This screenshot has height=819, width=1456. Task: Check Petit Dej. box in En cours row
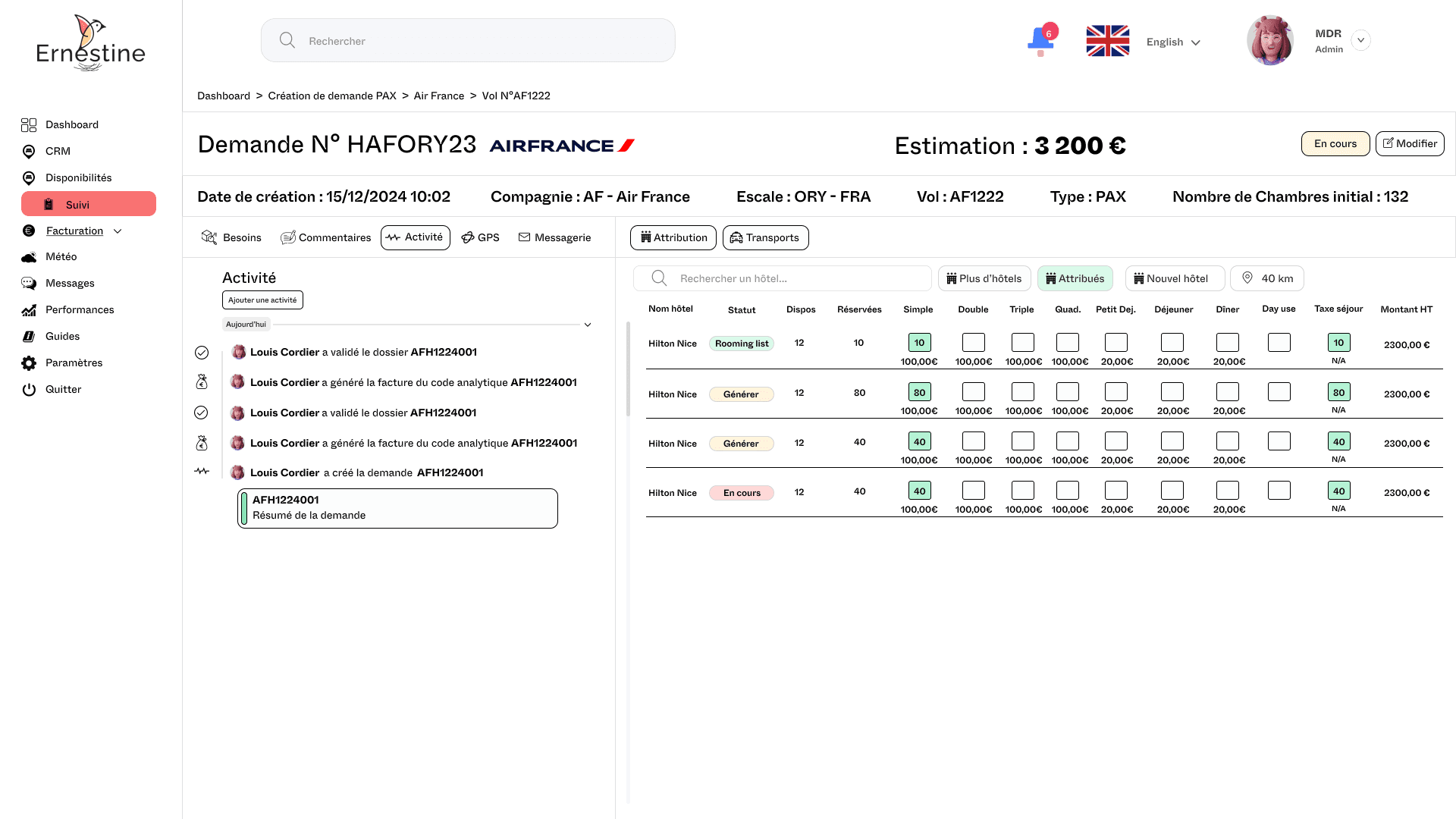(1116, 491)
